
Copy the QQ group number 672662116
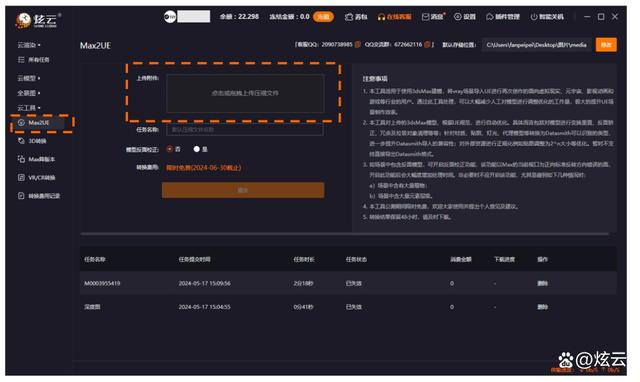[x=427, y=44]
